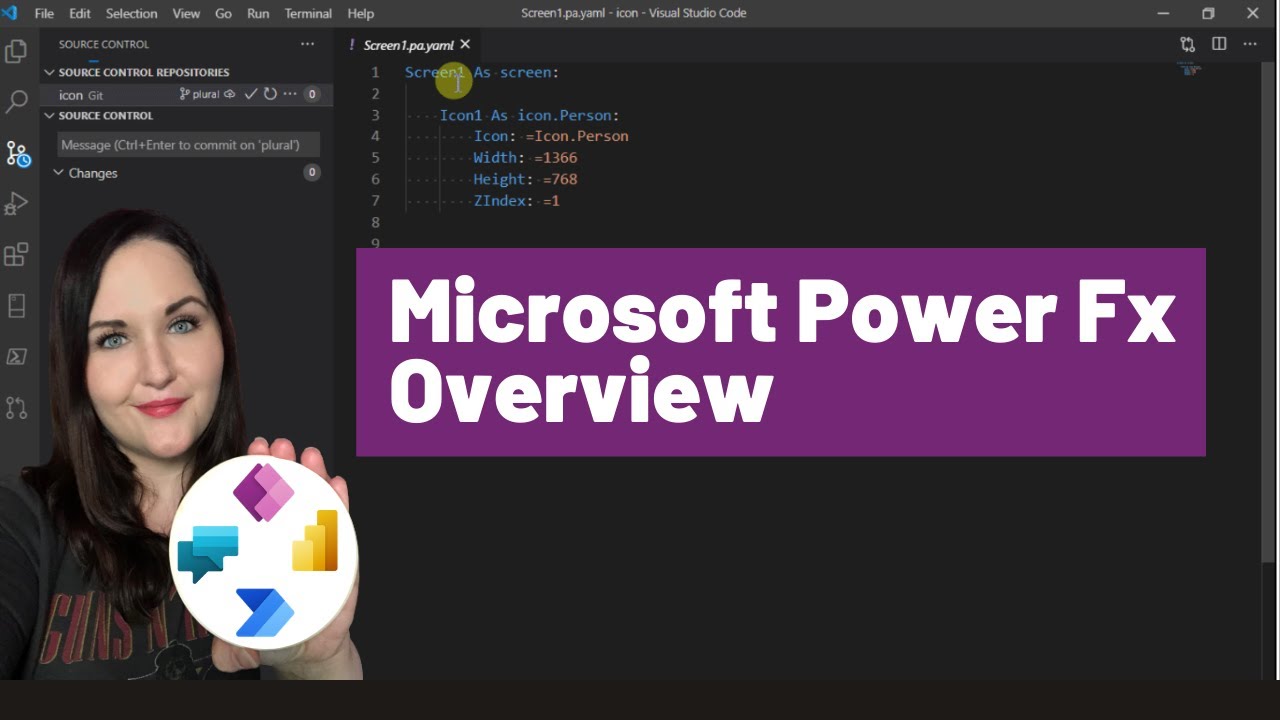This screenshot has height=720, width=1280.
Task: Open the File menu
Action: coord(44,13)
